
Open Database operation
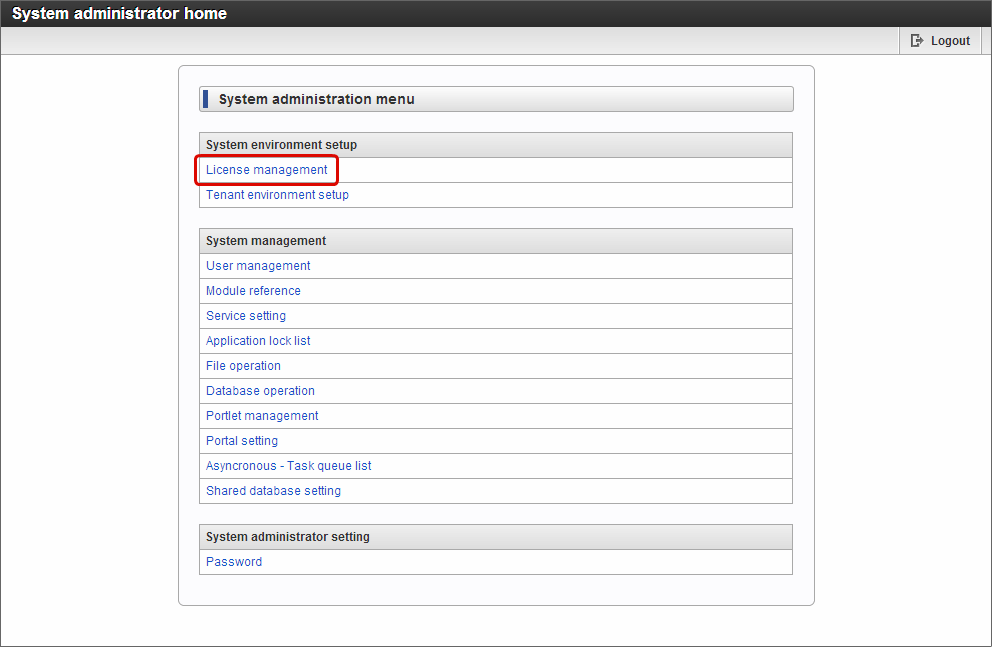pyautogui.click(x=260, y=391)
